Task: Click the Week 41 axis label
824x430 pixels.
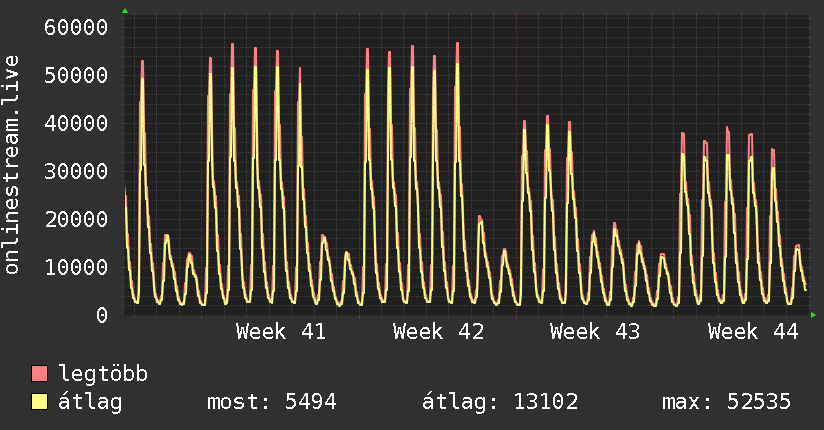Action: tap(281, 332)
